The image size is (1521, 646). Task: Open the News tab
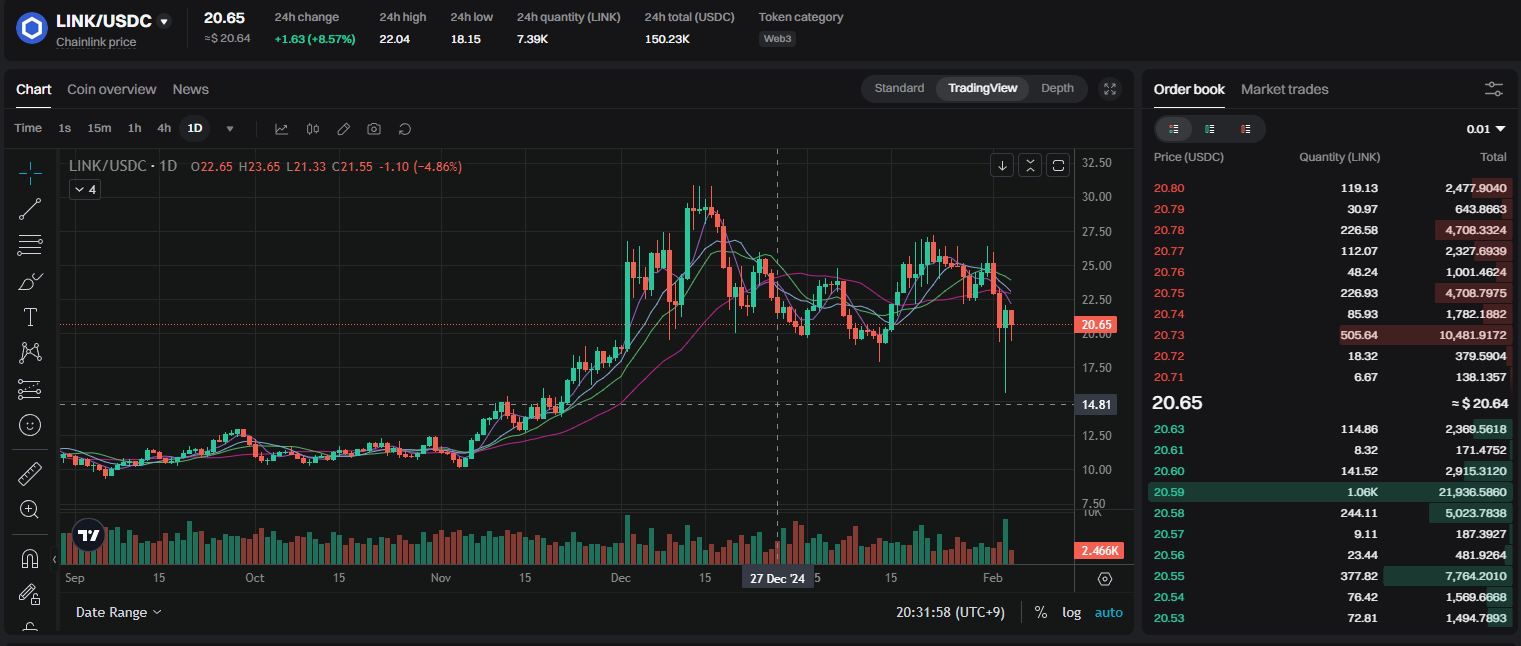191,89
